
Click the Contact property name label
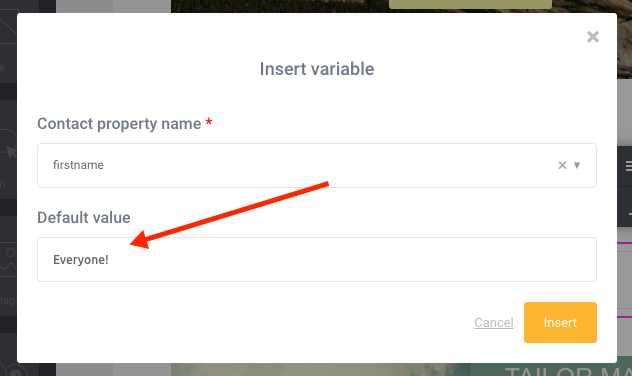(x=119, y=124)
